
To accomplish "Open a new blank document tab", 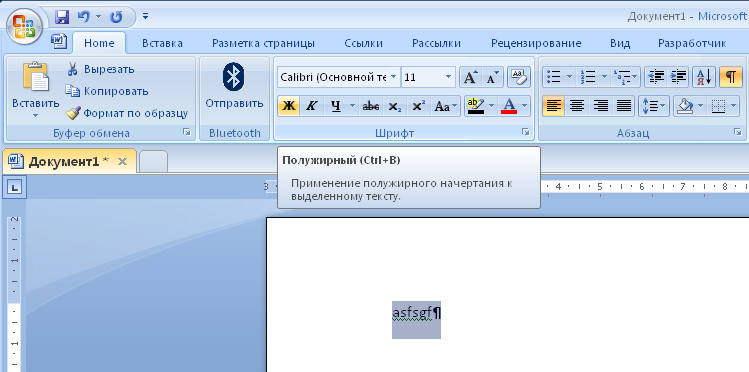I will click(154, 161).
